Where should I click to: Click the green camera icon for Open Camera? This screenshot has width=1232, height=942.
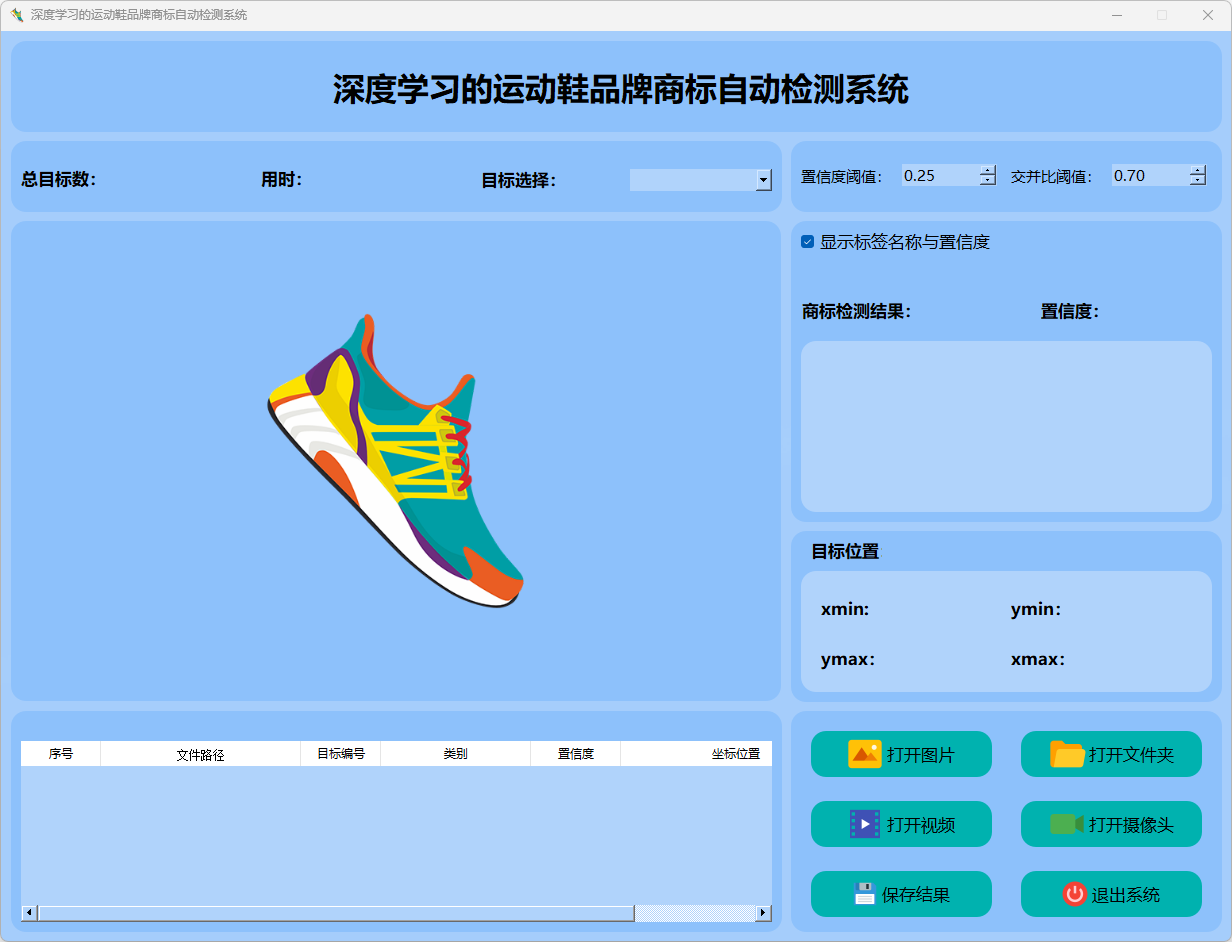tap(1066, 824)
